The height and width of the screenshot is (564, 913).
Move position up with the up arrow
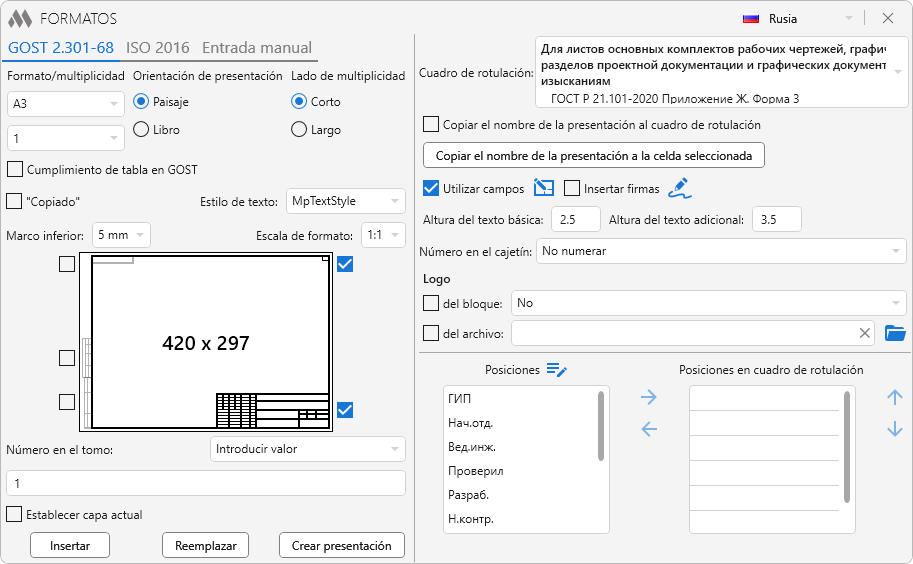click(x=894, y=398)
